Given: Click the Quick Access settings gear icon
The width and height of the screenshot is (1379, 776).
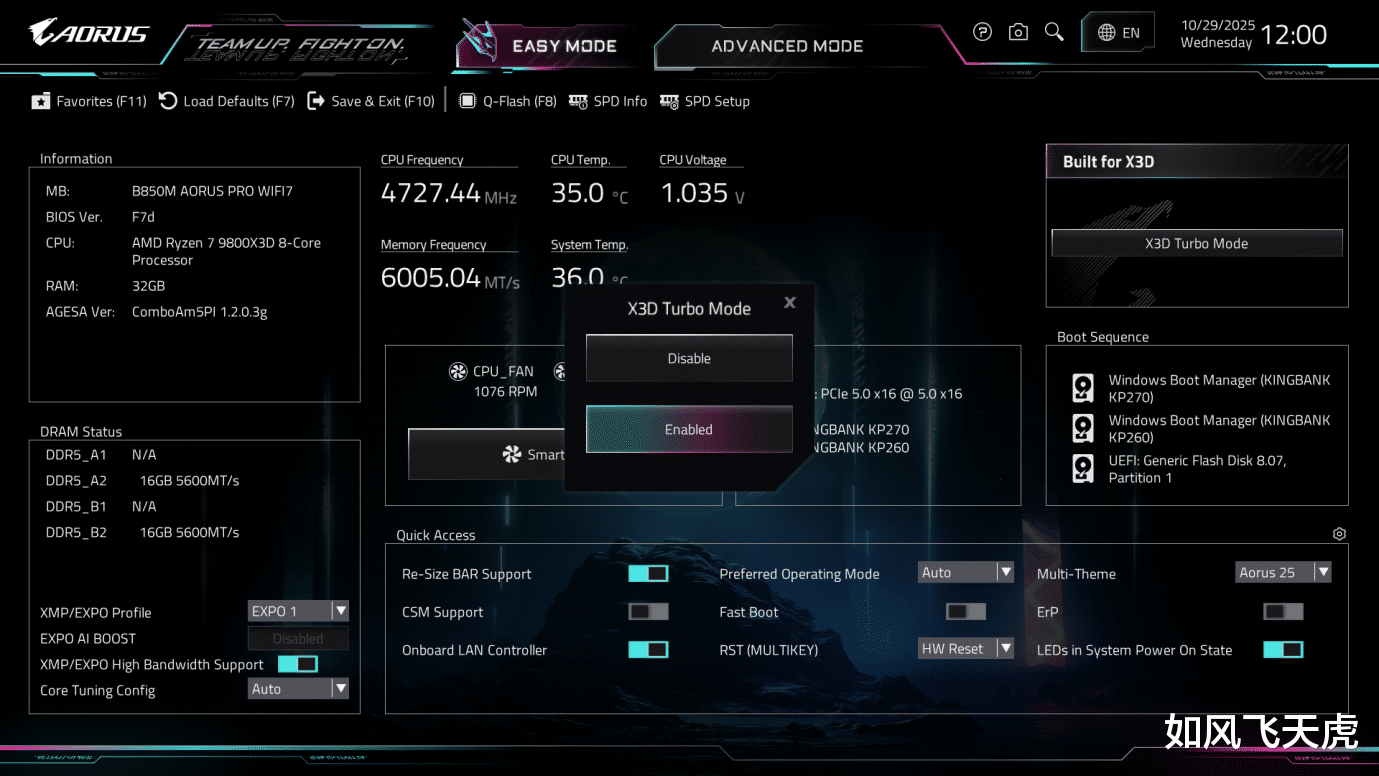Looking at the screenshot, I should coord(1340,534).
